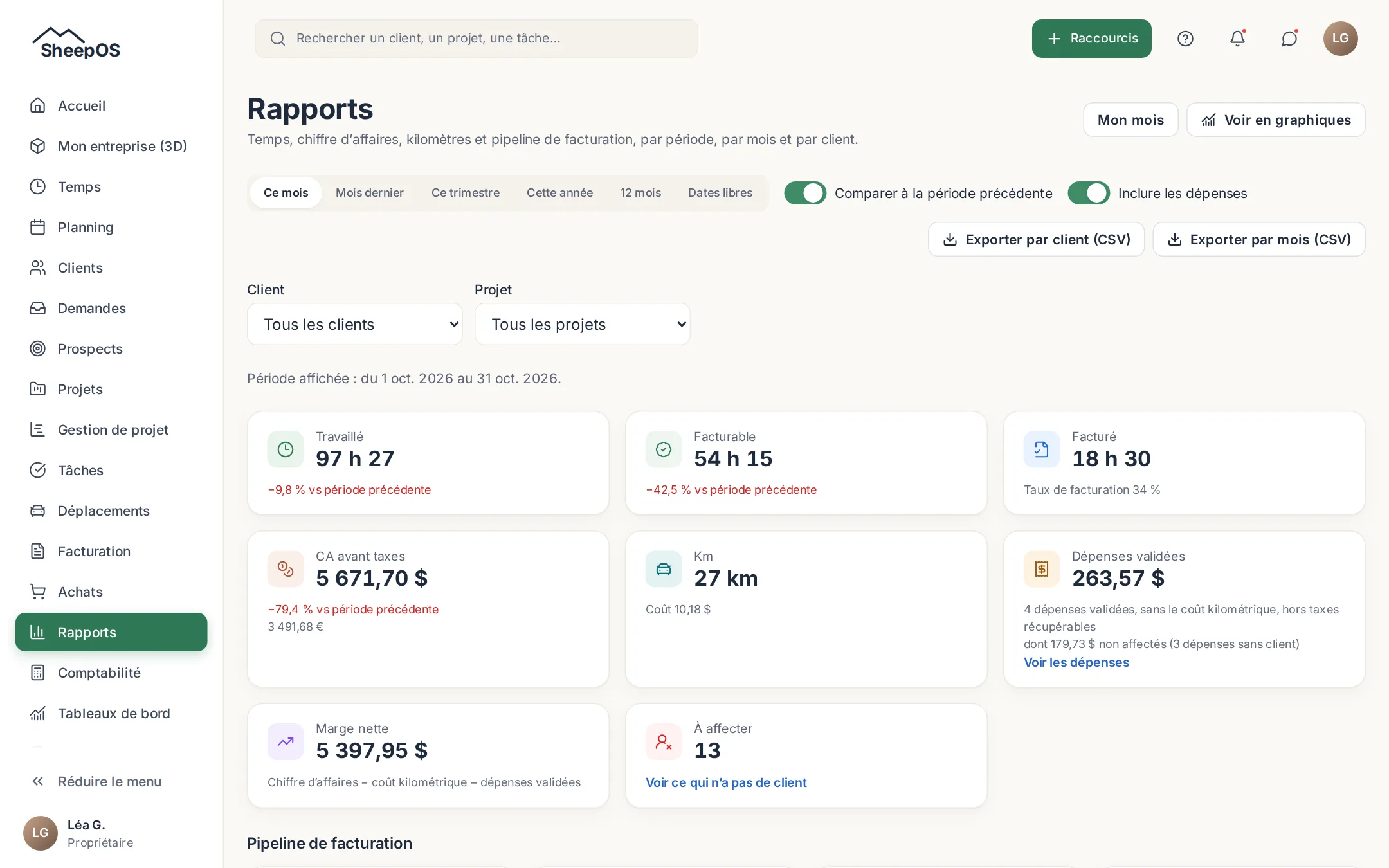Open the Temps section
Image resolution: width=1389 pixels, height=868 pixels.
(x=111, y=186)
